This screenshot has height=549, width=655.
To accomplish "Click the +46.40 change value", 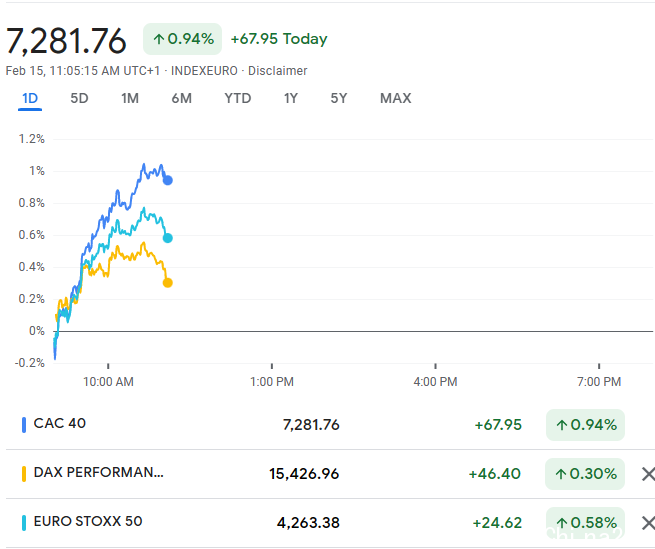I will 495,474.
